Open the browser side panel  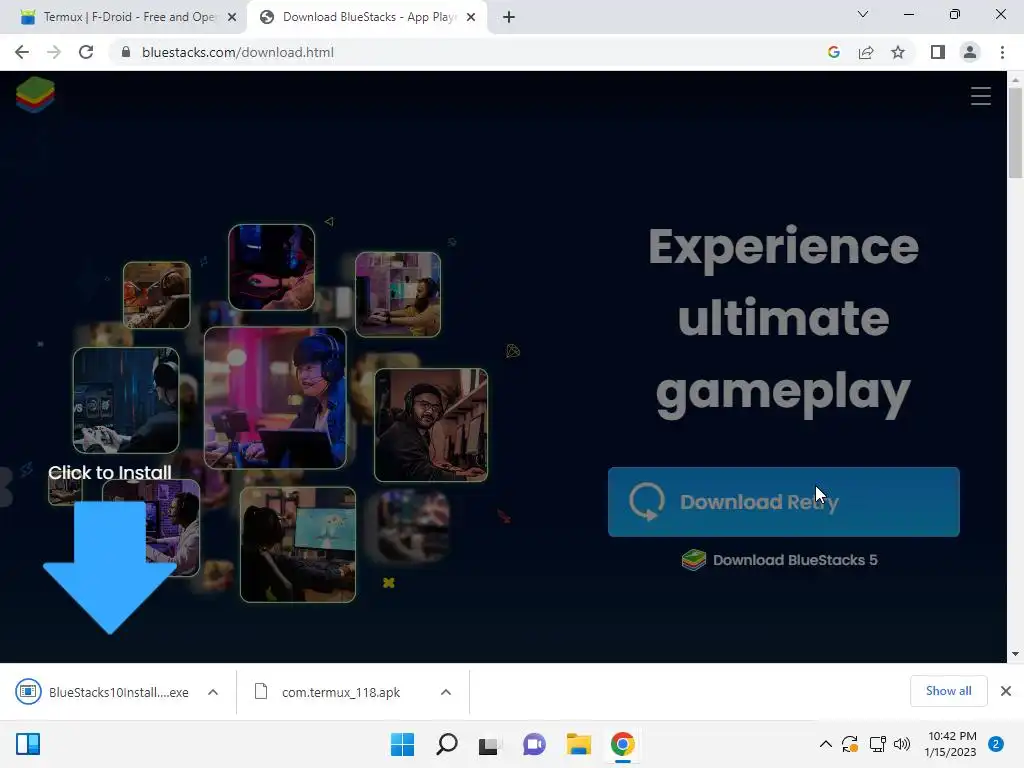(938, 52)
